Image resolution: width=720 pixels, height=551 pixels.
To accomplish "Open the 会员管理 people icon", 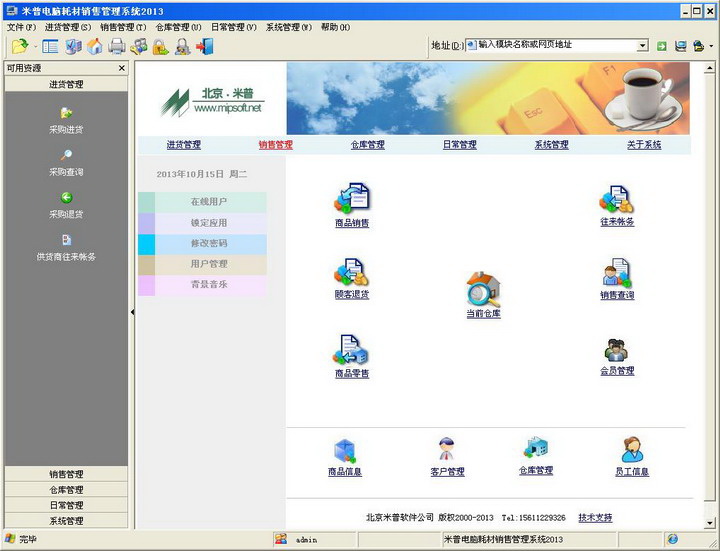I will (616, 351).
